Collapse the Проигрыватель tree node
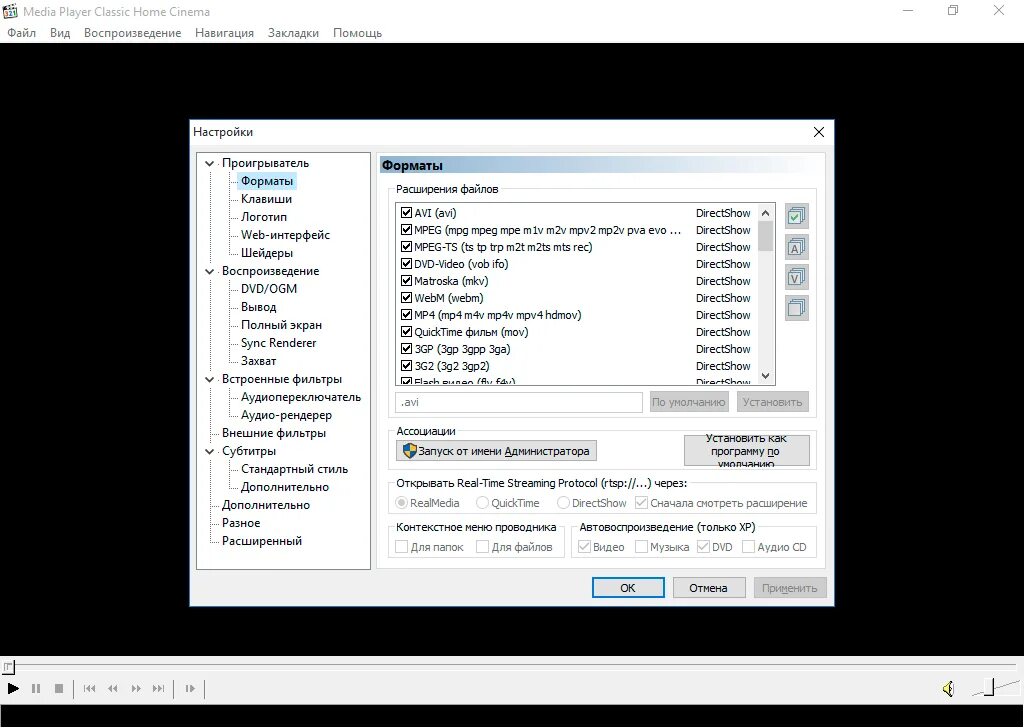 coord(210,163)
